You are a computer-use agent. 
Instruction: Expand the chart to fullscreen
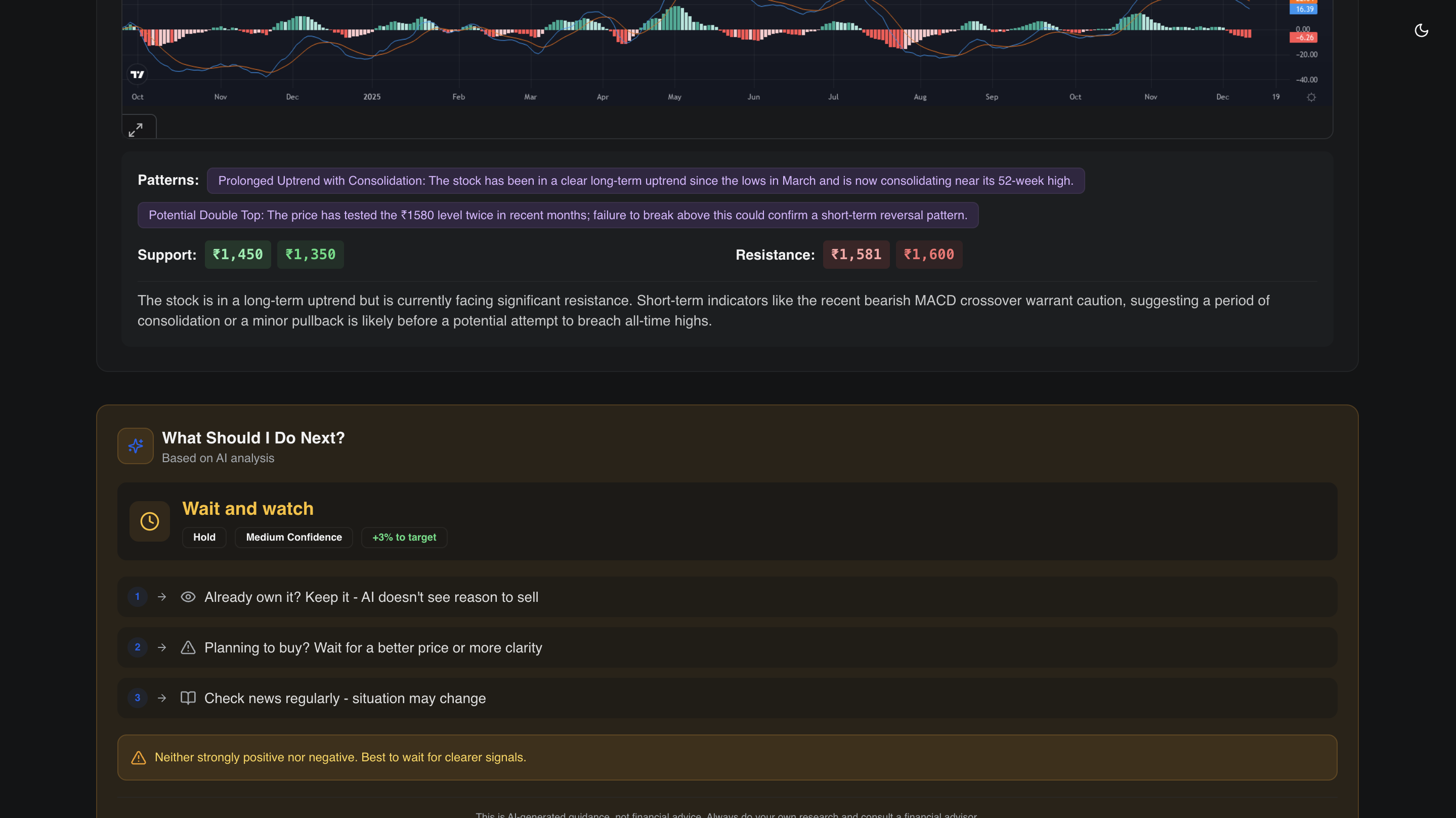click(137, 129)
